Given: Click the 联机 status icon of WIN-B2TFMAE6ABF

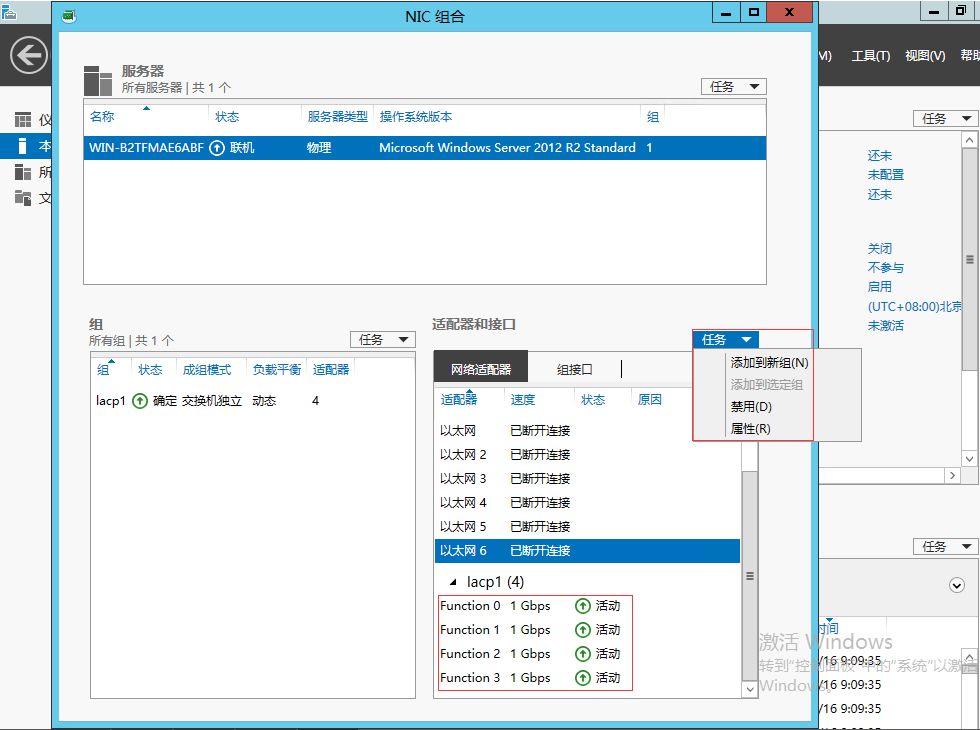Looking at the screenshot, I should coord(217,148).
